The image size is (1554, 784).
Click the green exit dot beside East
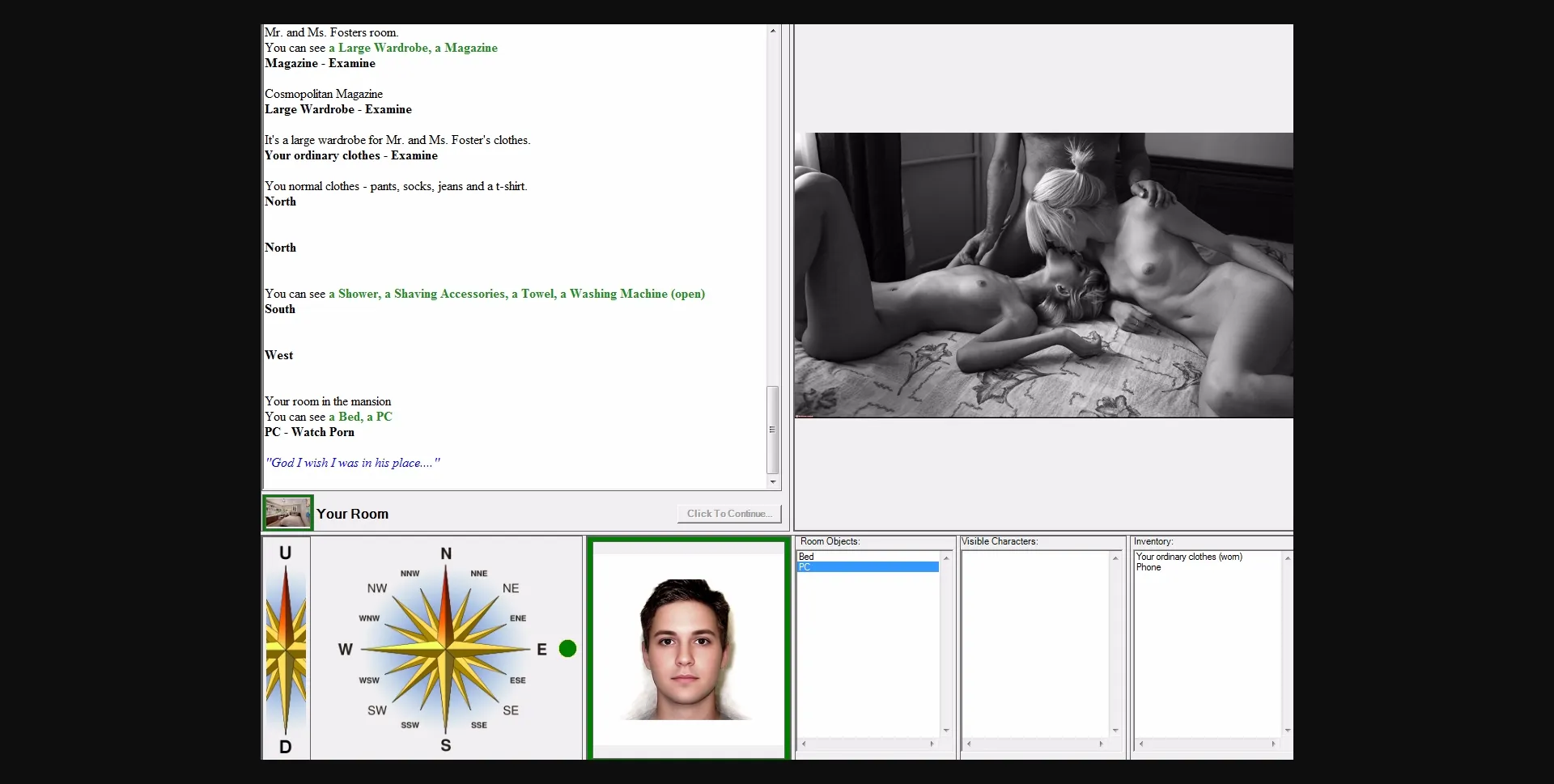tap(568, 649)
